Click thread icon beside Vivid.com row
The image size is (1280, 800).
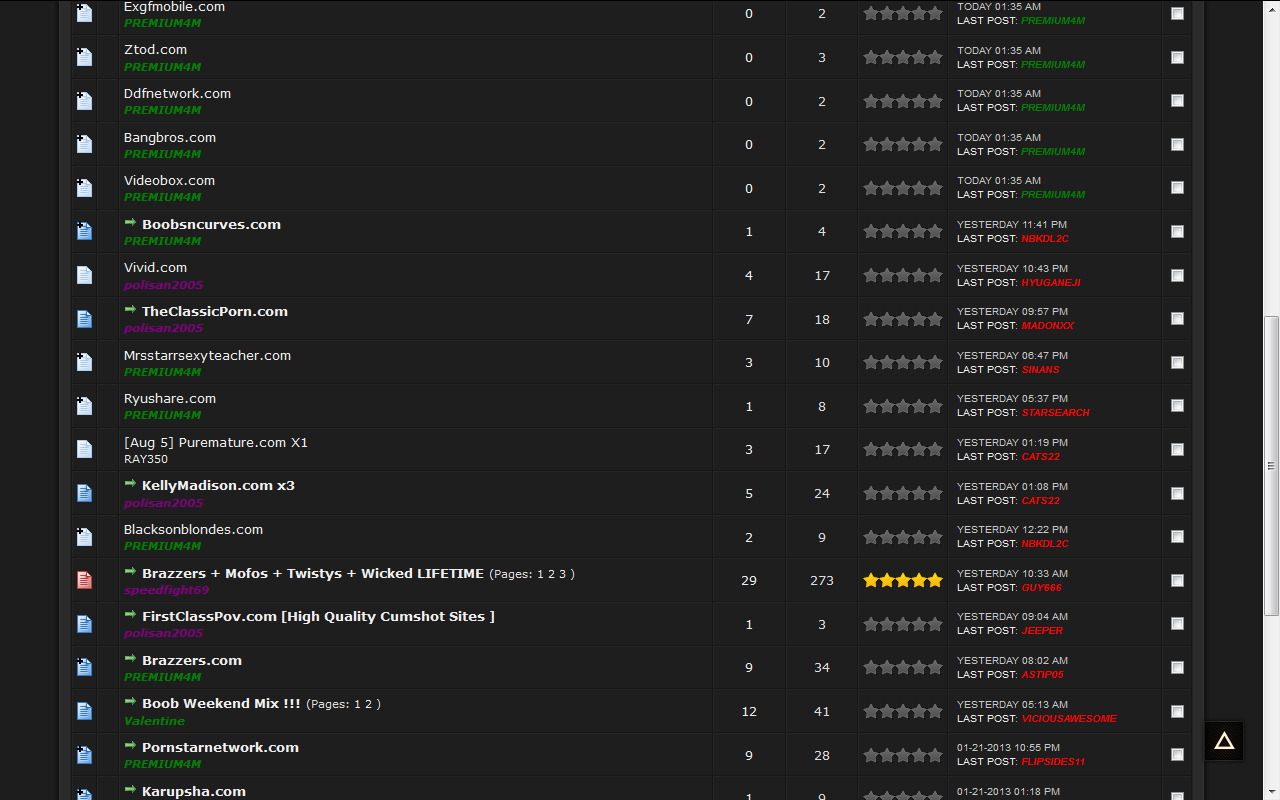pyautogui.click(x=84, y=275)
